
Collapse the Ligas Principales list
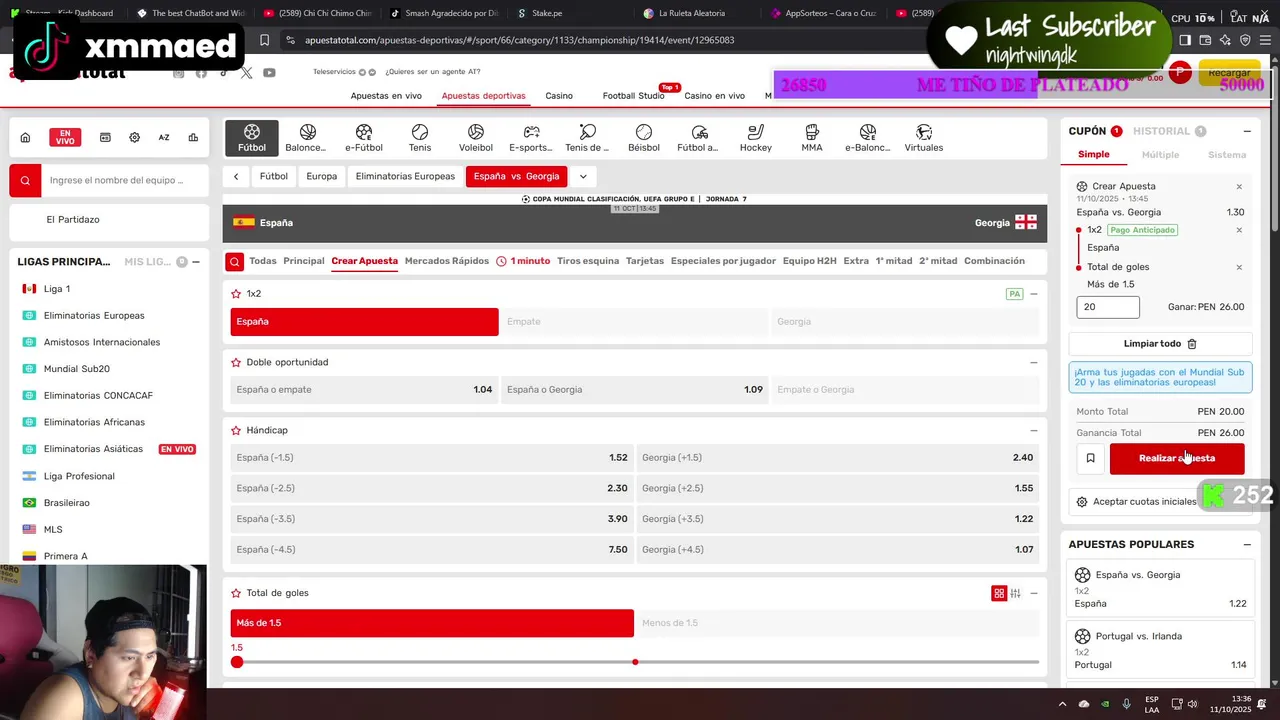tap(196, 262)
